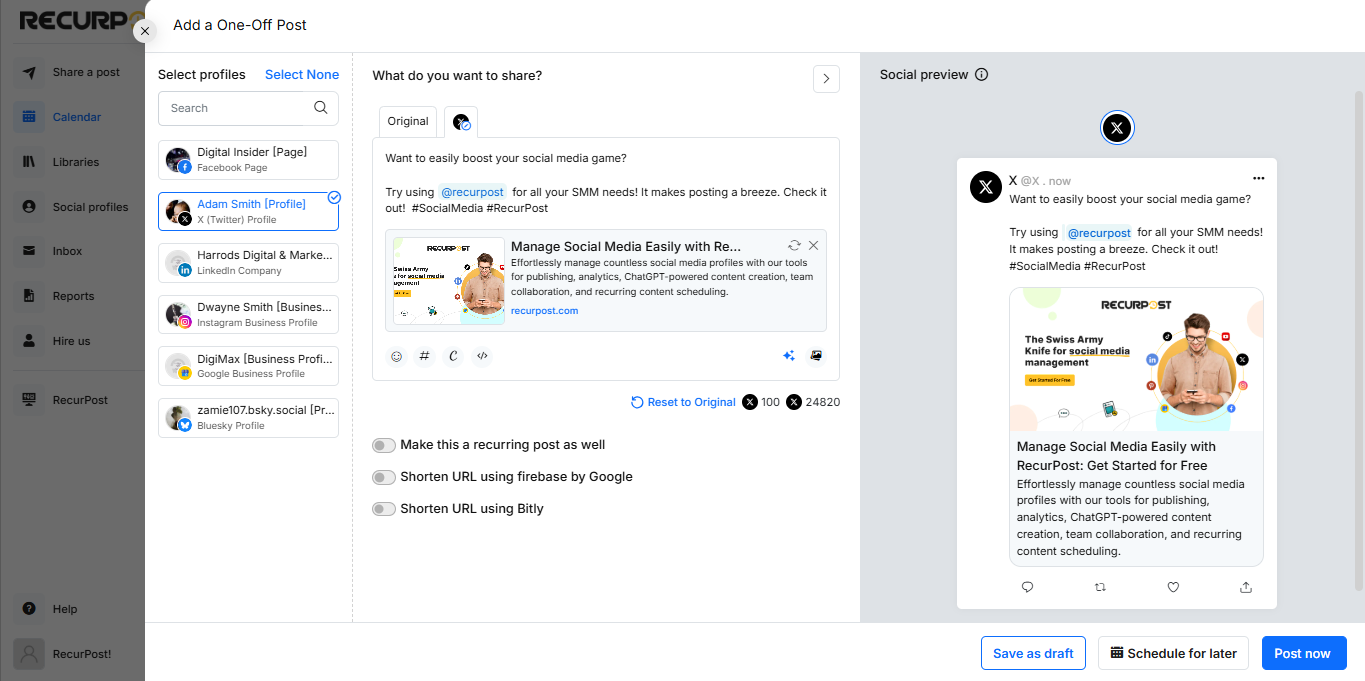Switch to the Original tab
The image size is (1365, 681).
point(408,121)
